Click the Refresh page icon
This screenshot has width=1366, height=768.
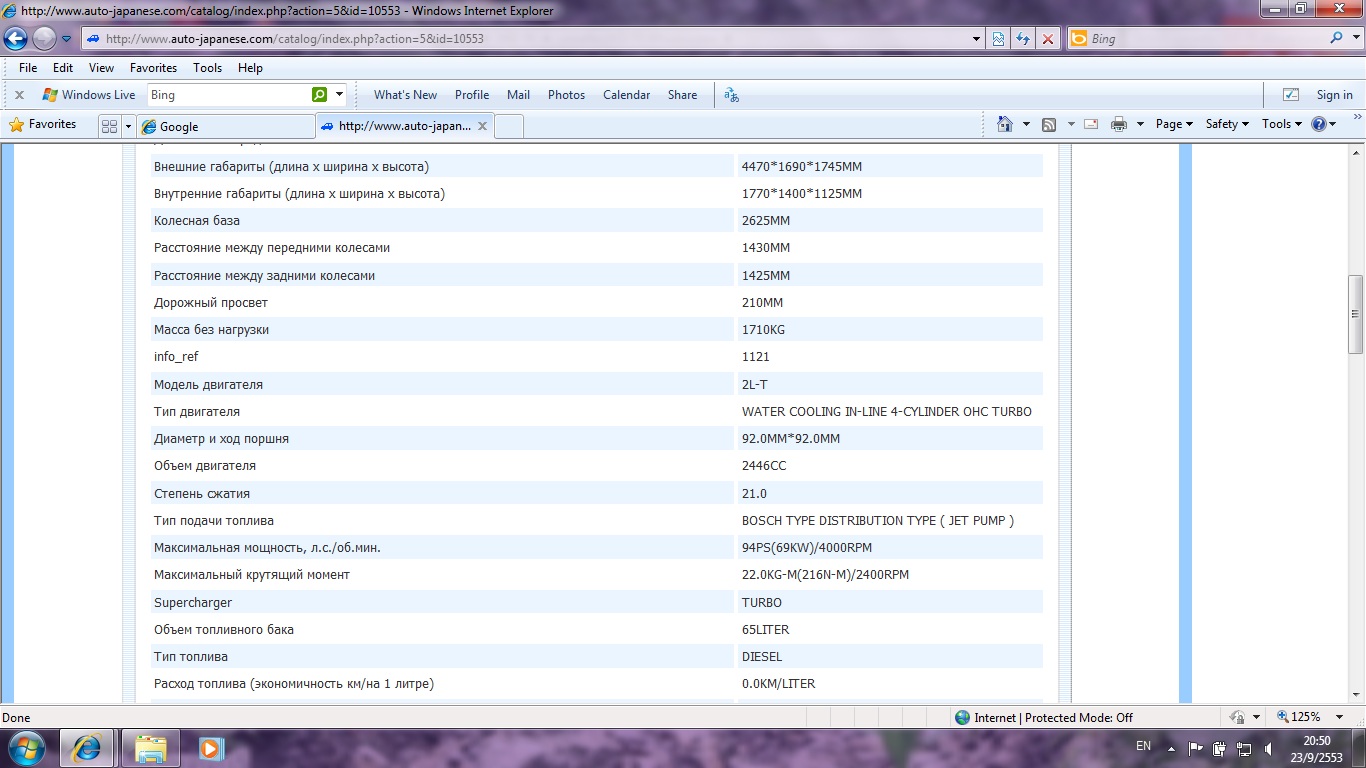pos(1023,39)
